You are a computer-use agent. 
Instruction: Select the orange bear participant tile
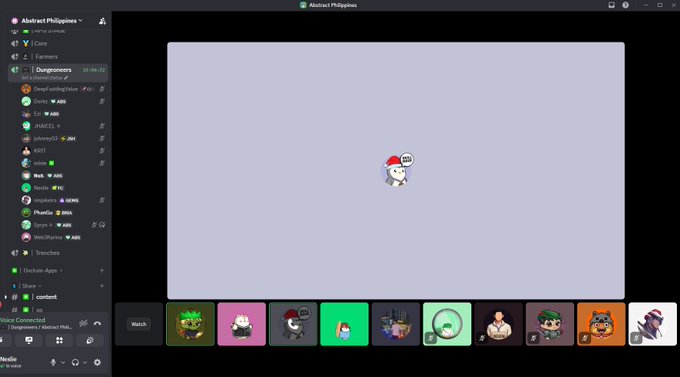(602, 324)
